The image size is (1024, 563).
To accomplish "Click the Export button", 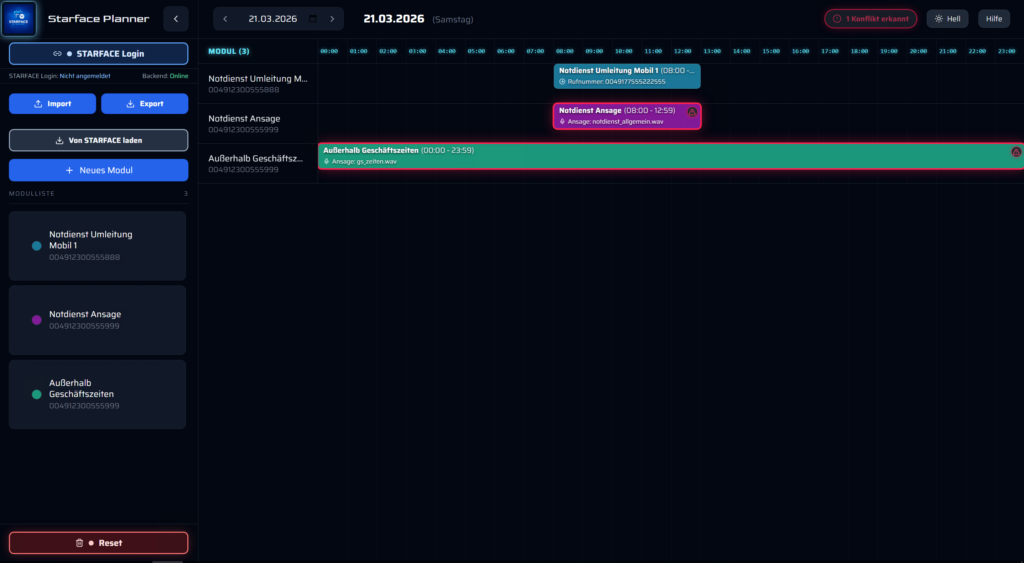I will 144,104.
